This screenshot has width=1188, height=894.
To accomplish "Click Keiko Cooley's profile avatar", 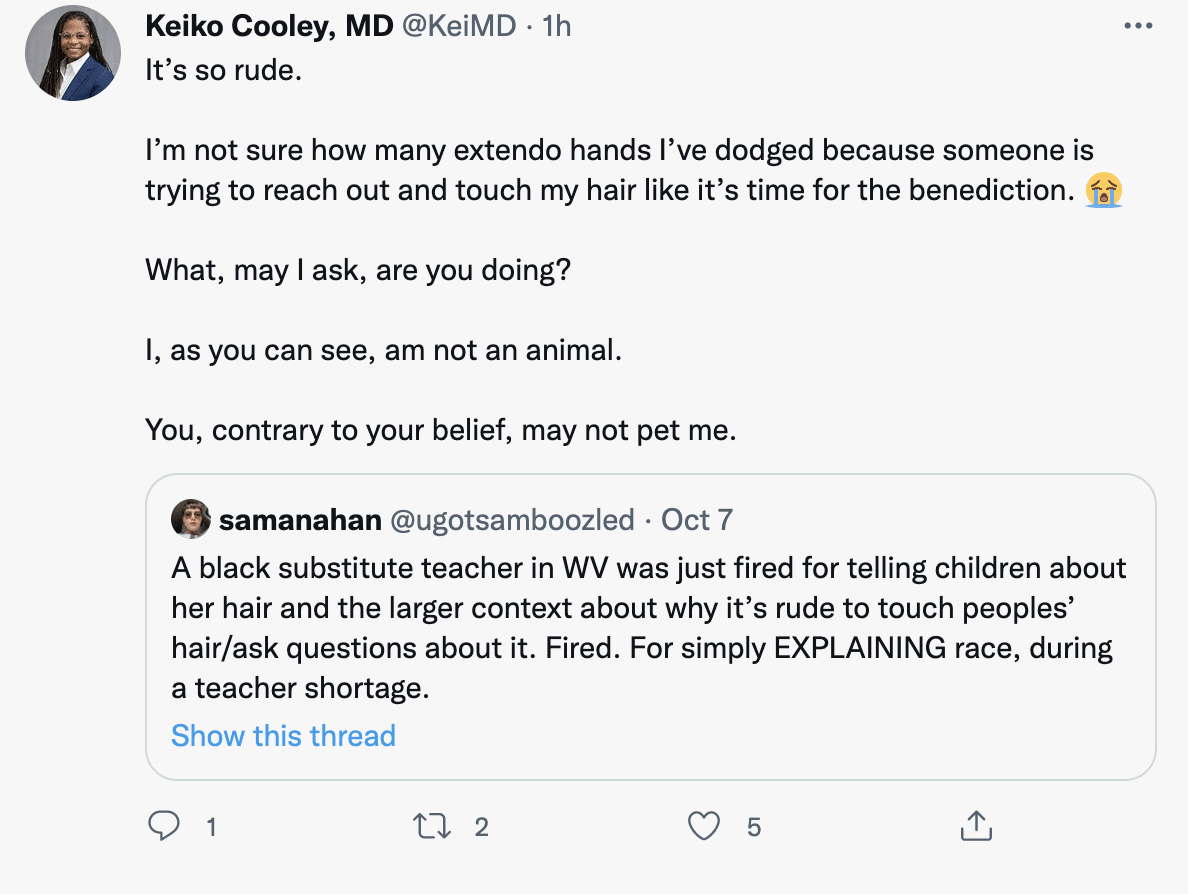I will (x=73, y=58).
